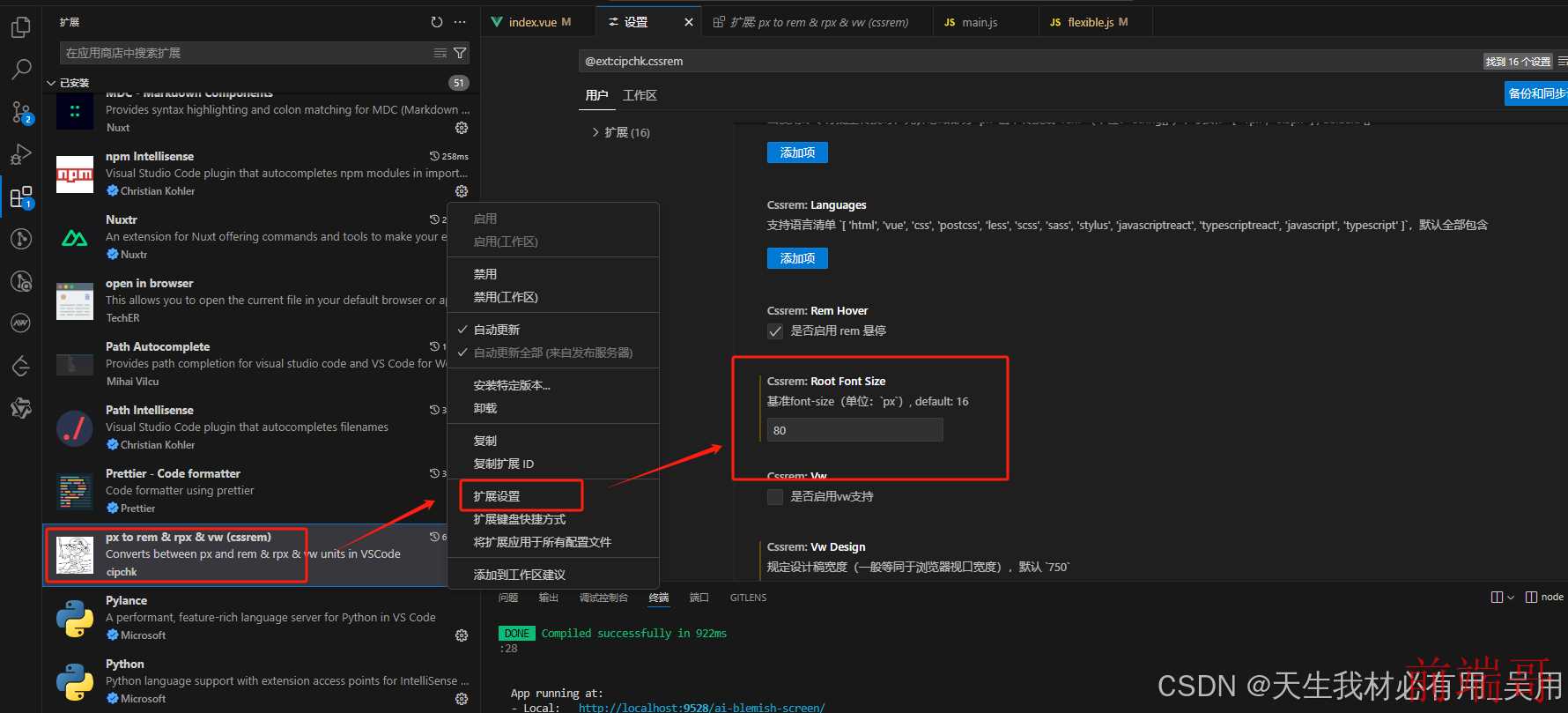Click the Nuxtr extension logo

pos(75,238)
